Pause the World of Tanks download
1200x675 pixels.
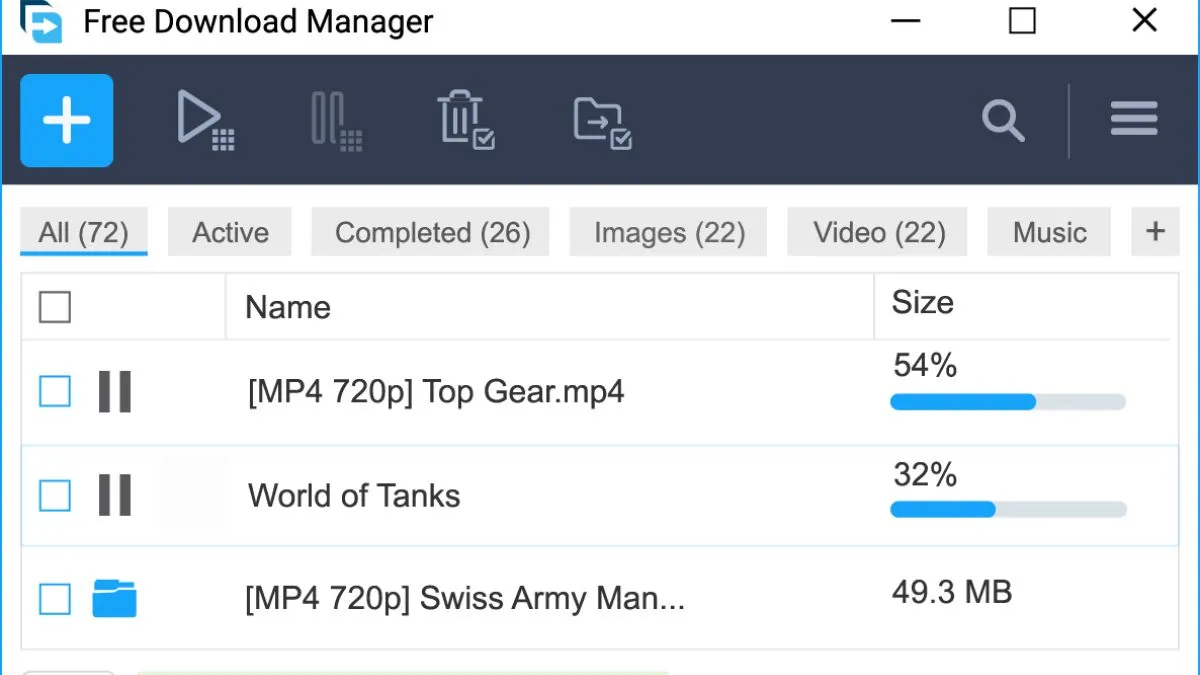pyautogui.click(x=114, y=496)
